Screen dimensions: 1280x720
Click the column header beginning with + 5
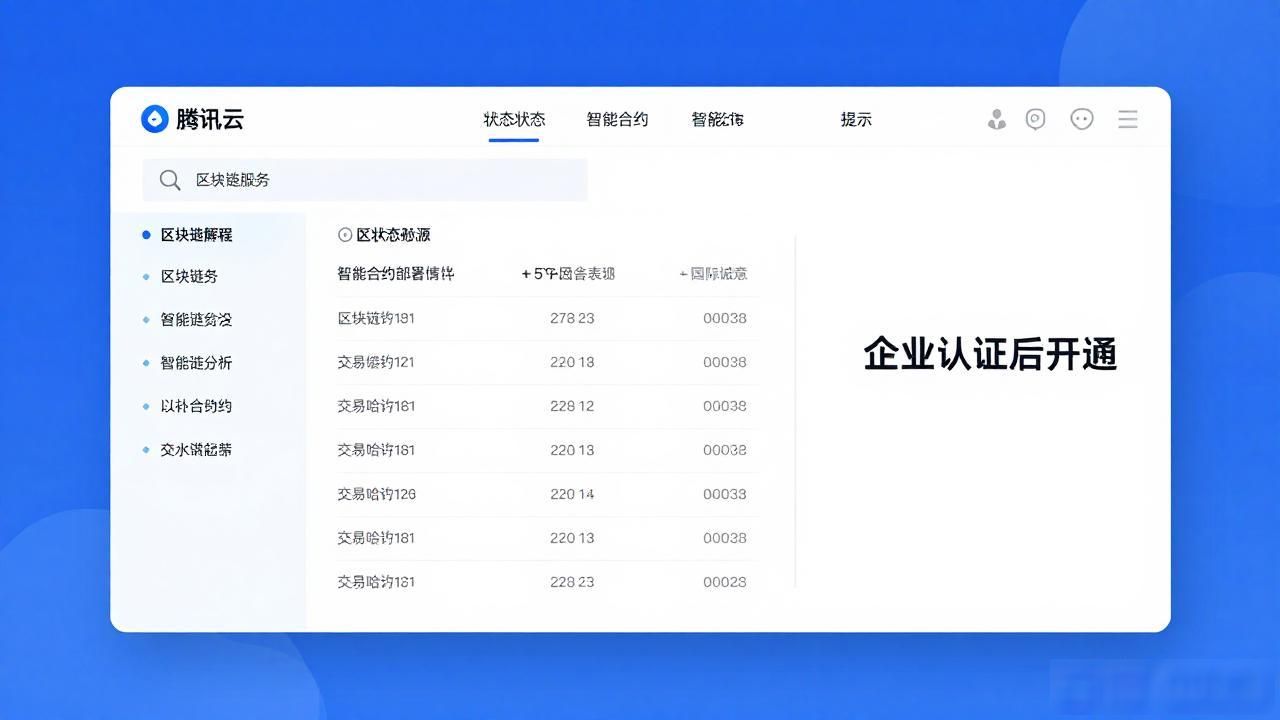pyautogui.click(x=568, y=274)
